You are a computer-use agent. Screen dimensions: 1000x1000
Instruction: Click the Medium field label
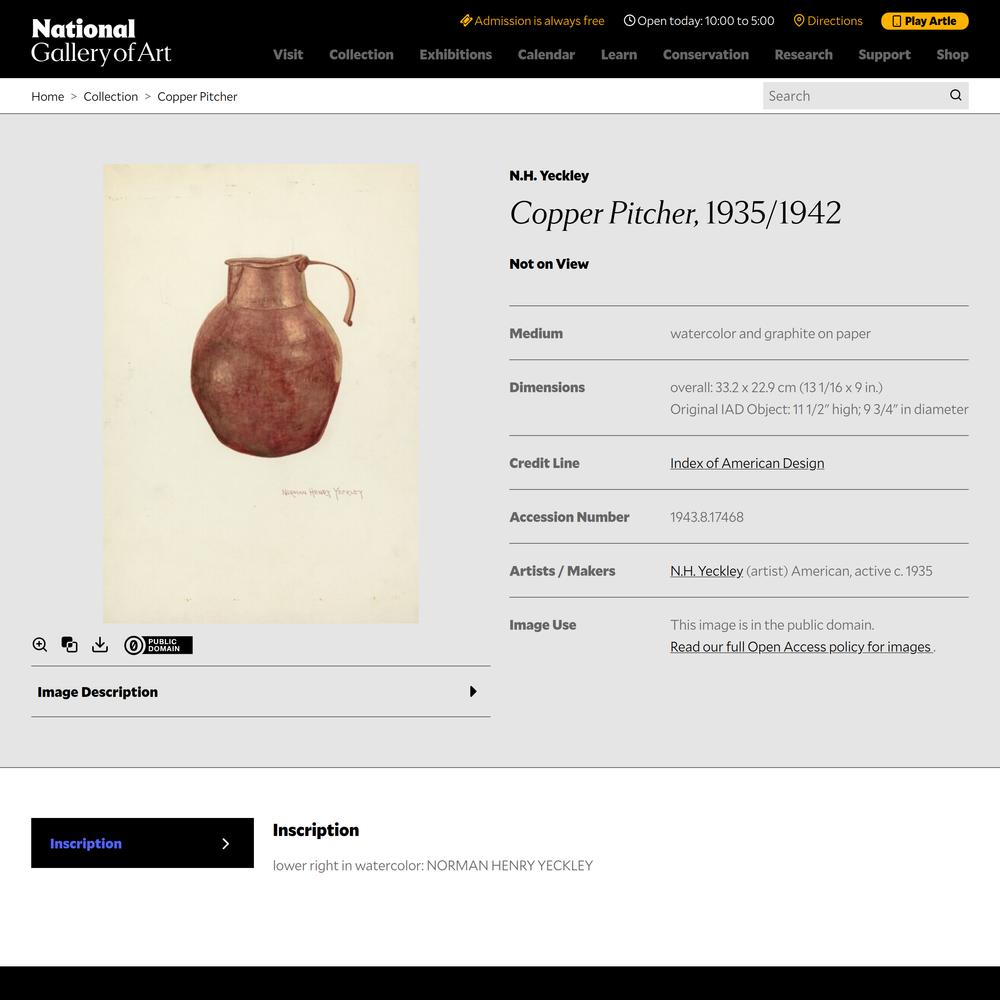coord(536,334)
